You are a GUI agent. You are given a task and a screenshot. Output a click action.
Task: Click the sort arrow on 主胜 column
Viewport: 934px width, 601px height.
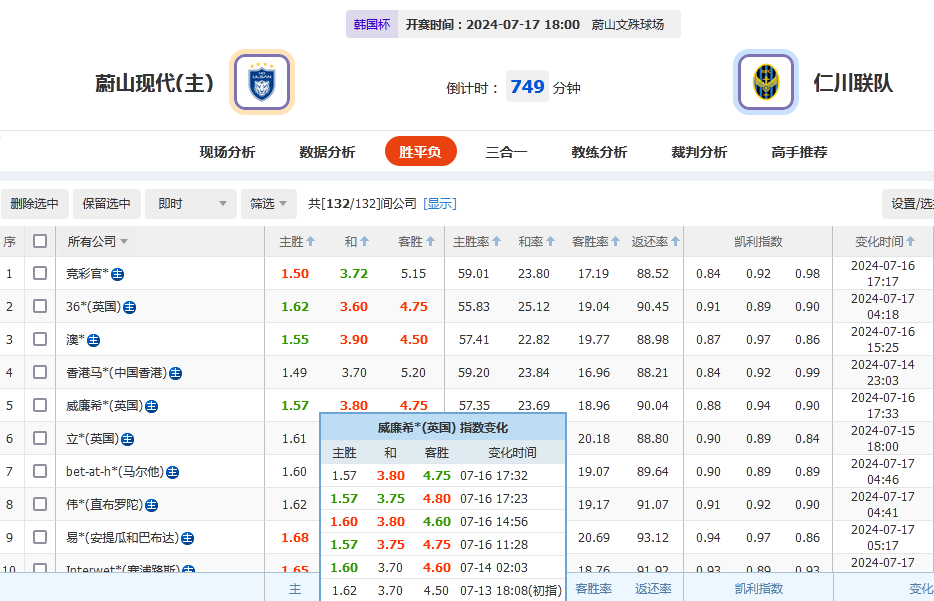tap(310, 240)
